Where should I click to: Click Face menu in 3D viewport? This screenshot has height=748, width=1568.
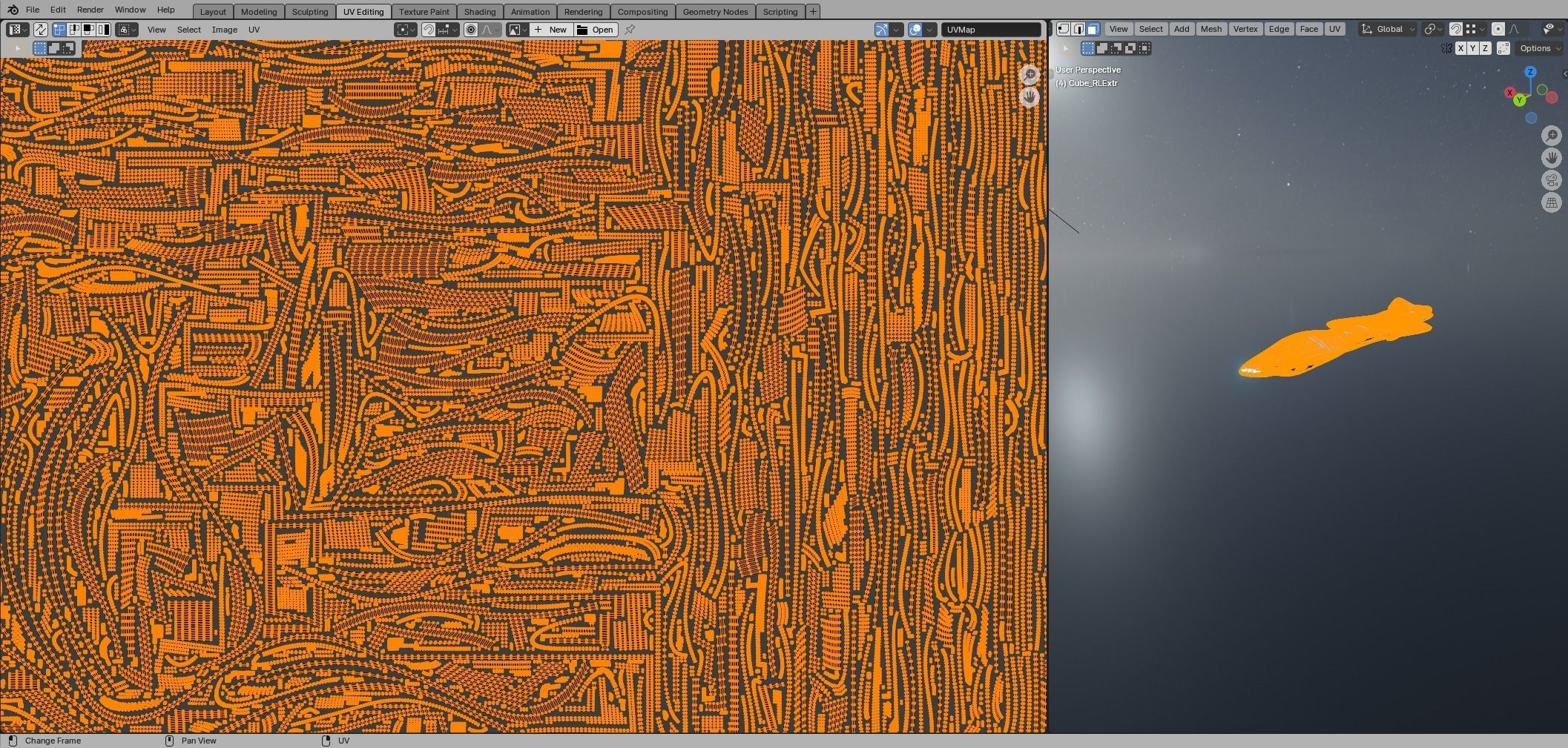1308,29
